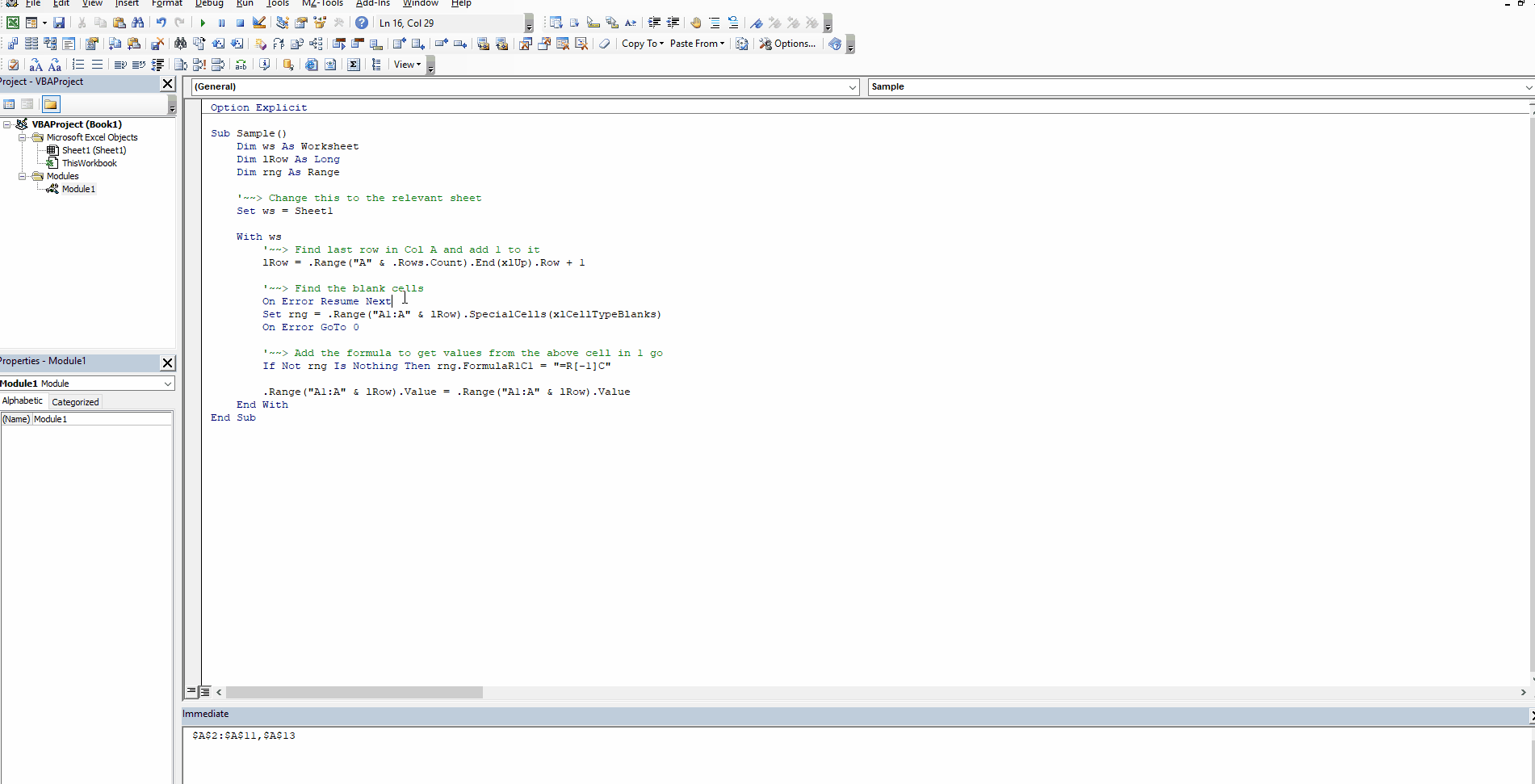
Task: Toggle Bookmark blue flag icon
Action: [757, 23]
